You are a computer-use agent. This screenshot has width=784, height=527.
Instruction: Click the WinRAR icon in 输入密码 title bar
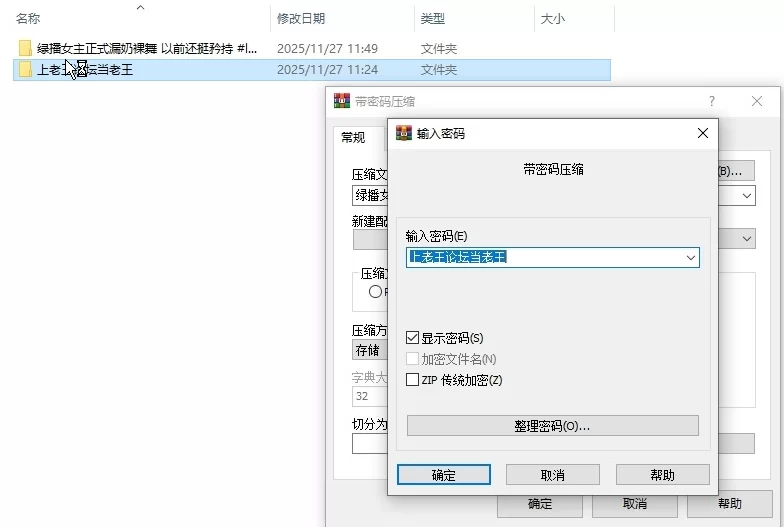pyautogui.click(x=404, y=133)
